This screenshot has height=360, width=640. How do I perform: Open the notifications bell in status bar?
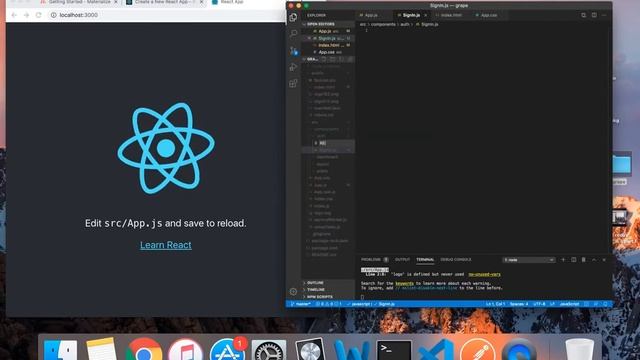606,304
